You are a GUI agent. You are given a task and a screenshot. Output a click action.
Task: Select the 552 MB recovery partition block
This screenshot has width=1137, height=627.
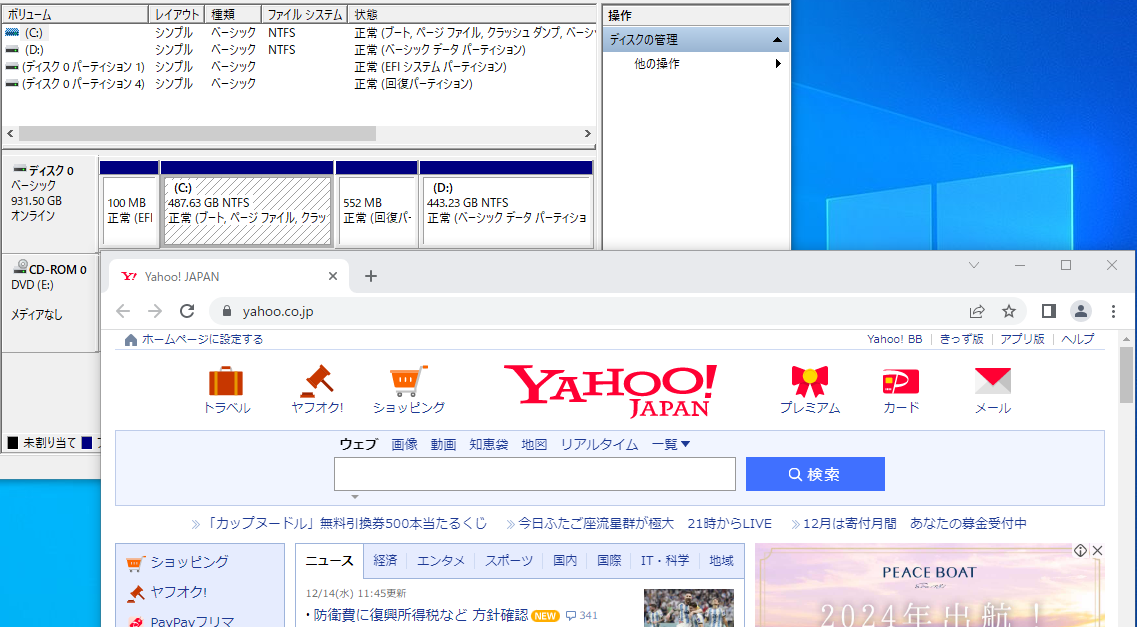pos(376,210)
